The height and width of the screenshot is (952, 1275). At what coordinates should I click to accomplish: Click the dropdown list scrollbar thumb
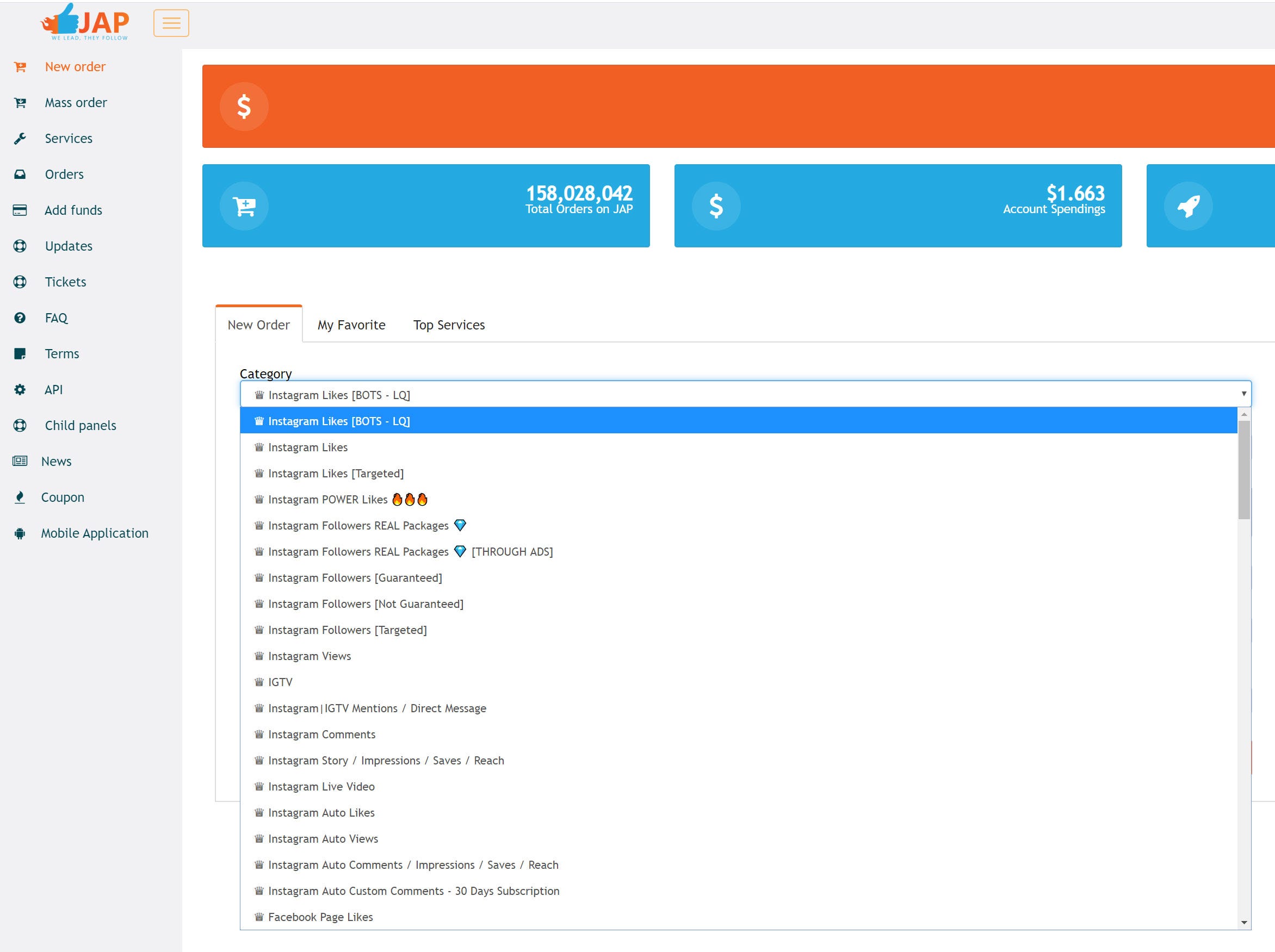[x=1244, y=470]
